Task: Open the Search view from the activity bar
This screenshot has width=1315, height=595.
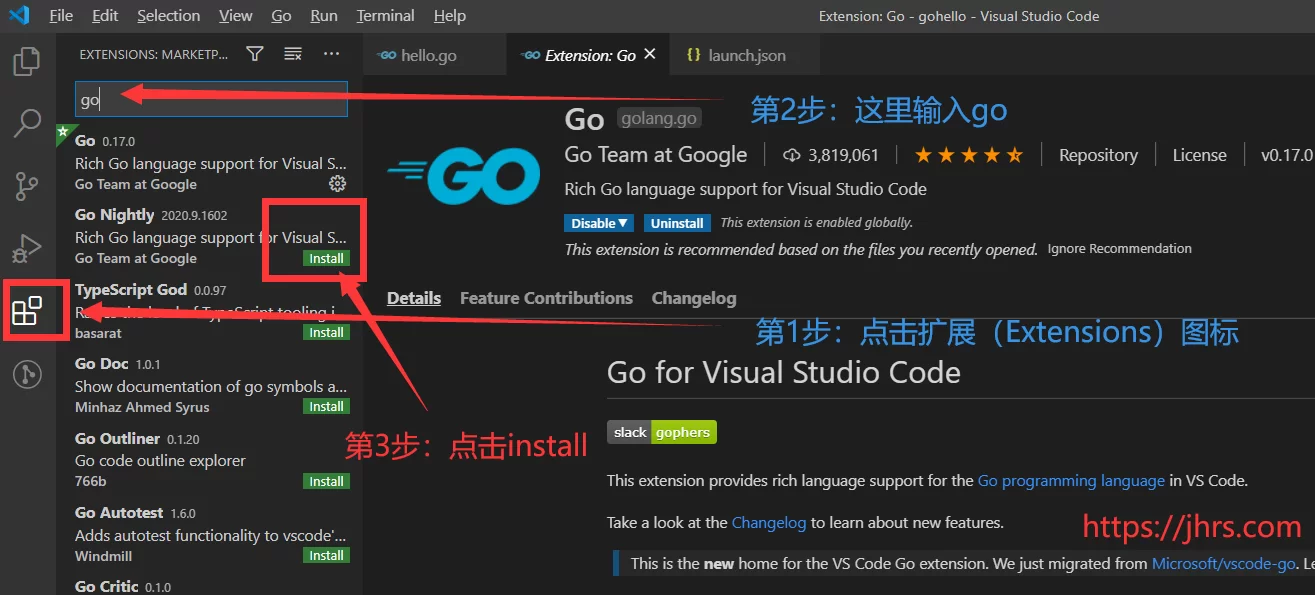Action: tap(26, 123)
